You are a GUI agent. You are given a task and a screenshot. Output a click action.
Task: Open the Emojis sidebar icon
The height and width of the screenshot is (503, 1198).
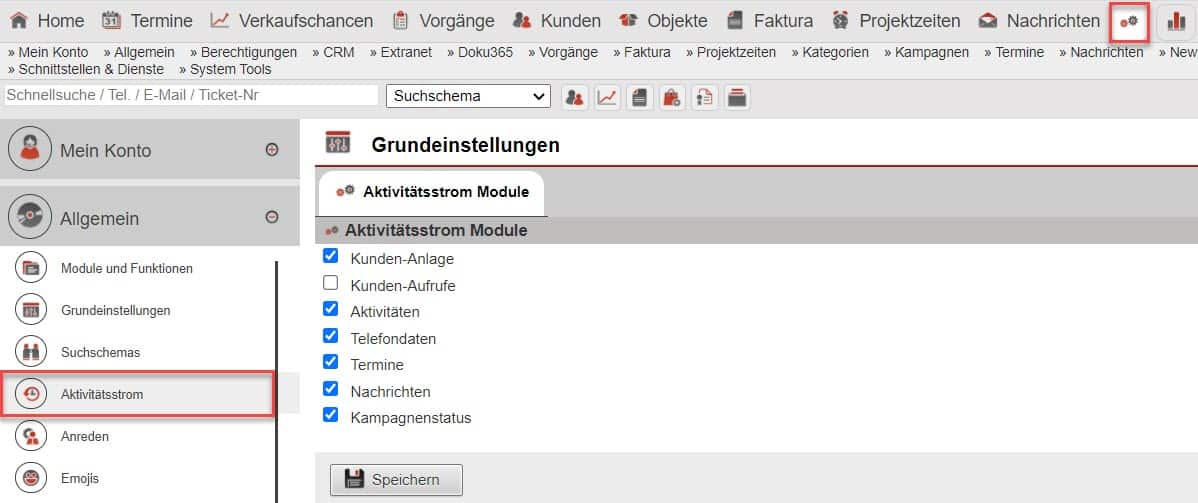pos(31,478)
